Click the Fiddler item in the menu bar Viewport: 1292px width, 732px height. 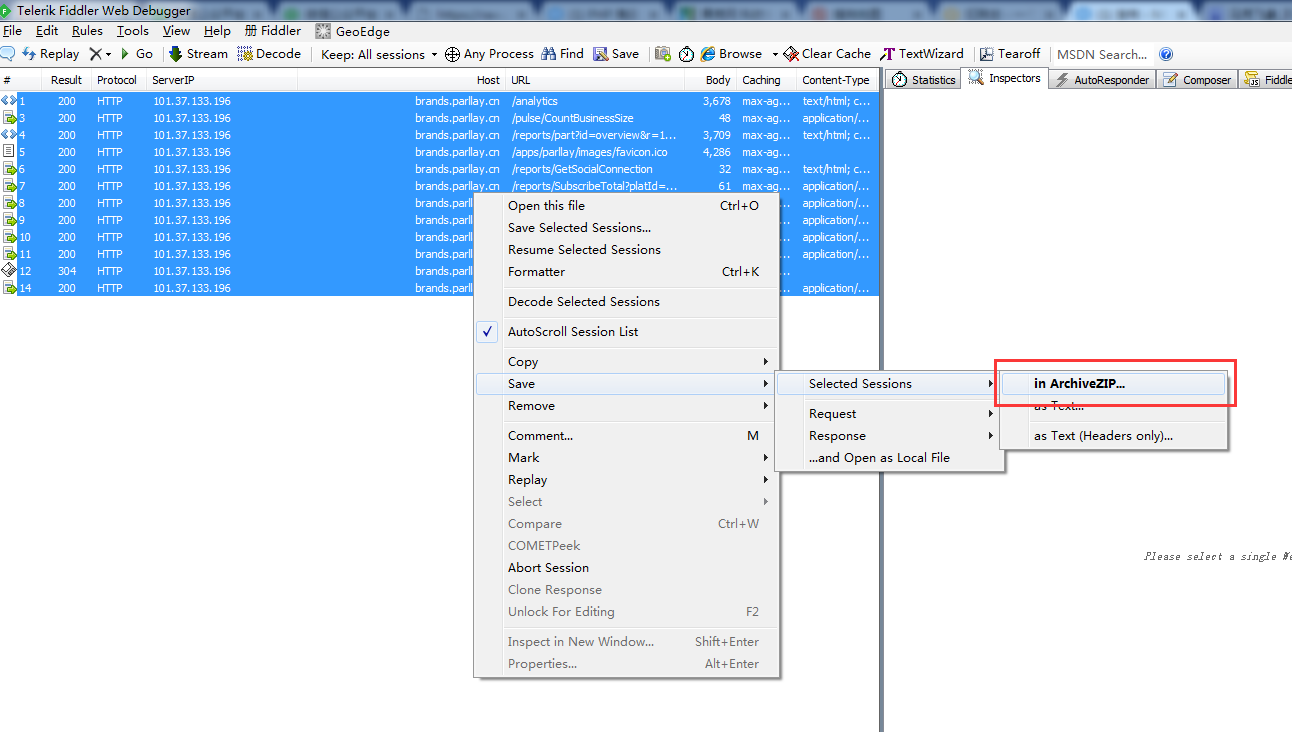(273, 31)
